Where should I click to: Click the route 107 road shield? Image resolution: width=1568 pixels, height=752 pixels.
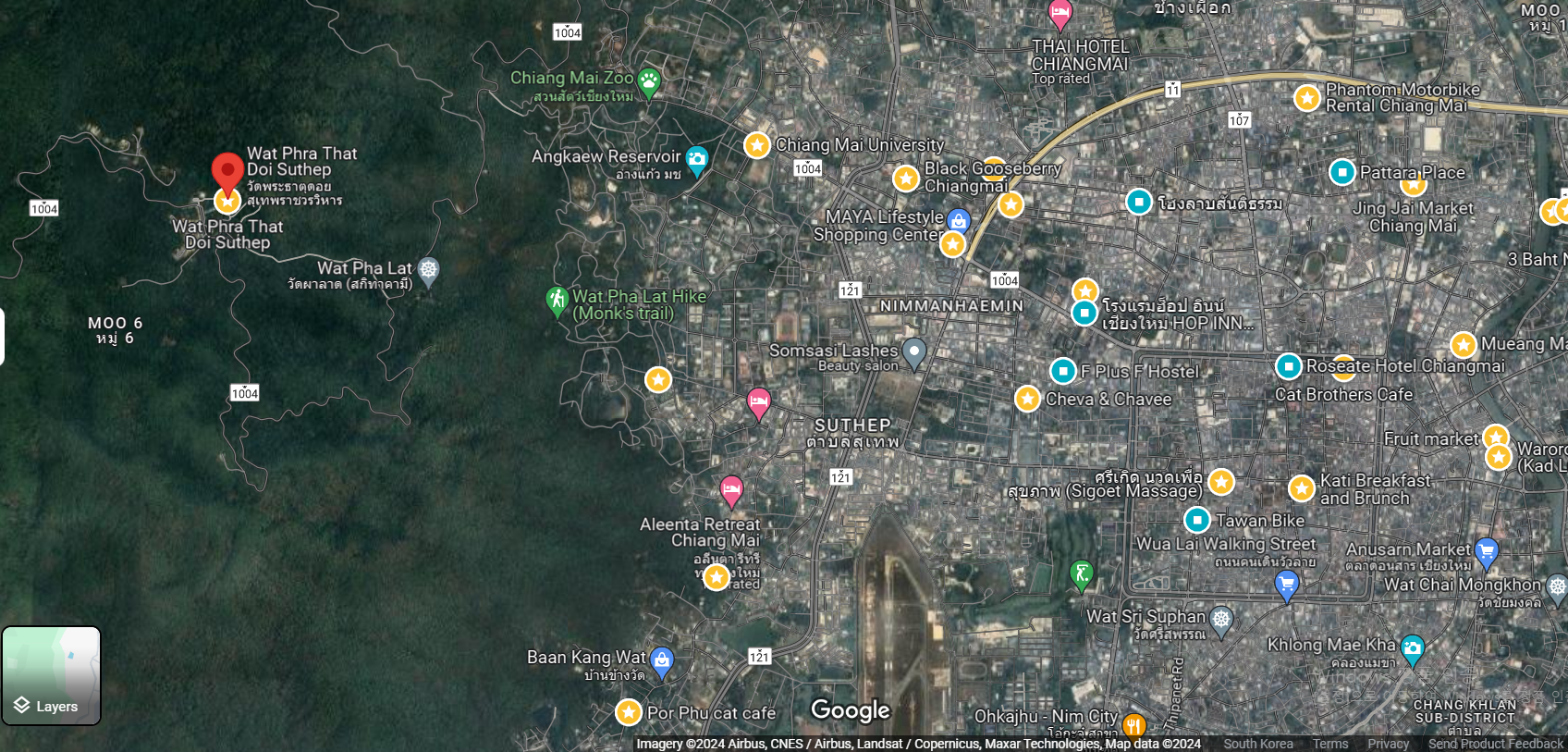(1239, 120)
